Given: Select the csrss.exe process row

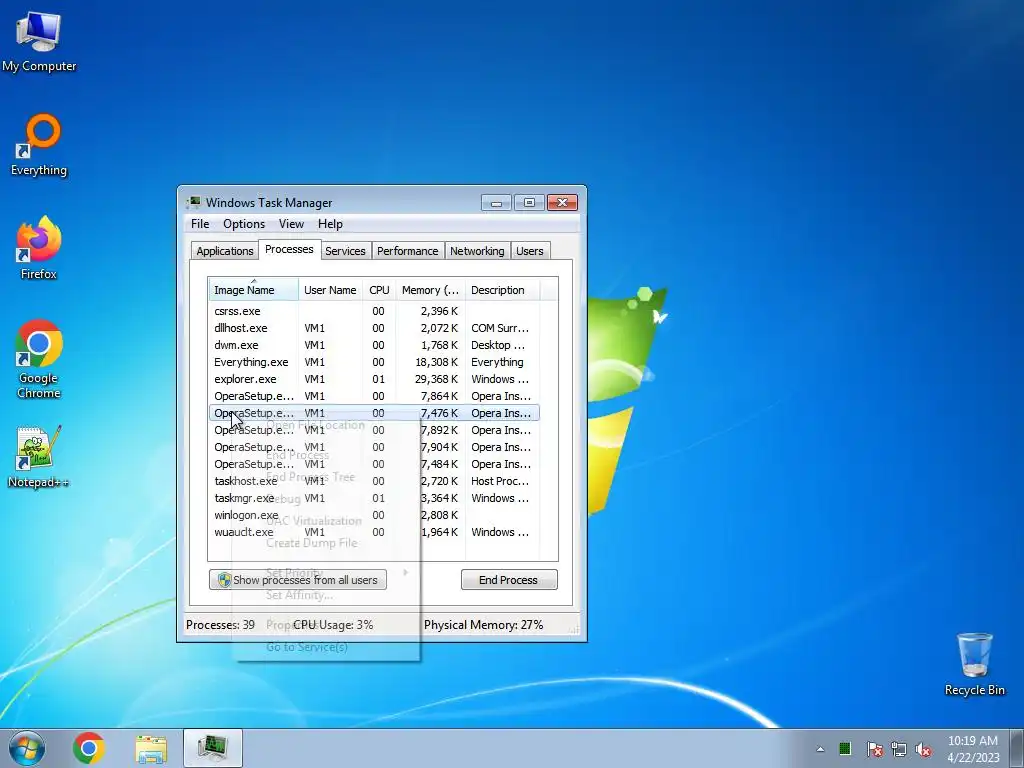Looking at the screenshot, I should 374,311.
